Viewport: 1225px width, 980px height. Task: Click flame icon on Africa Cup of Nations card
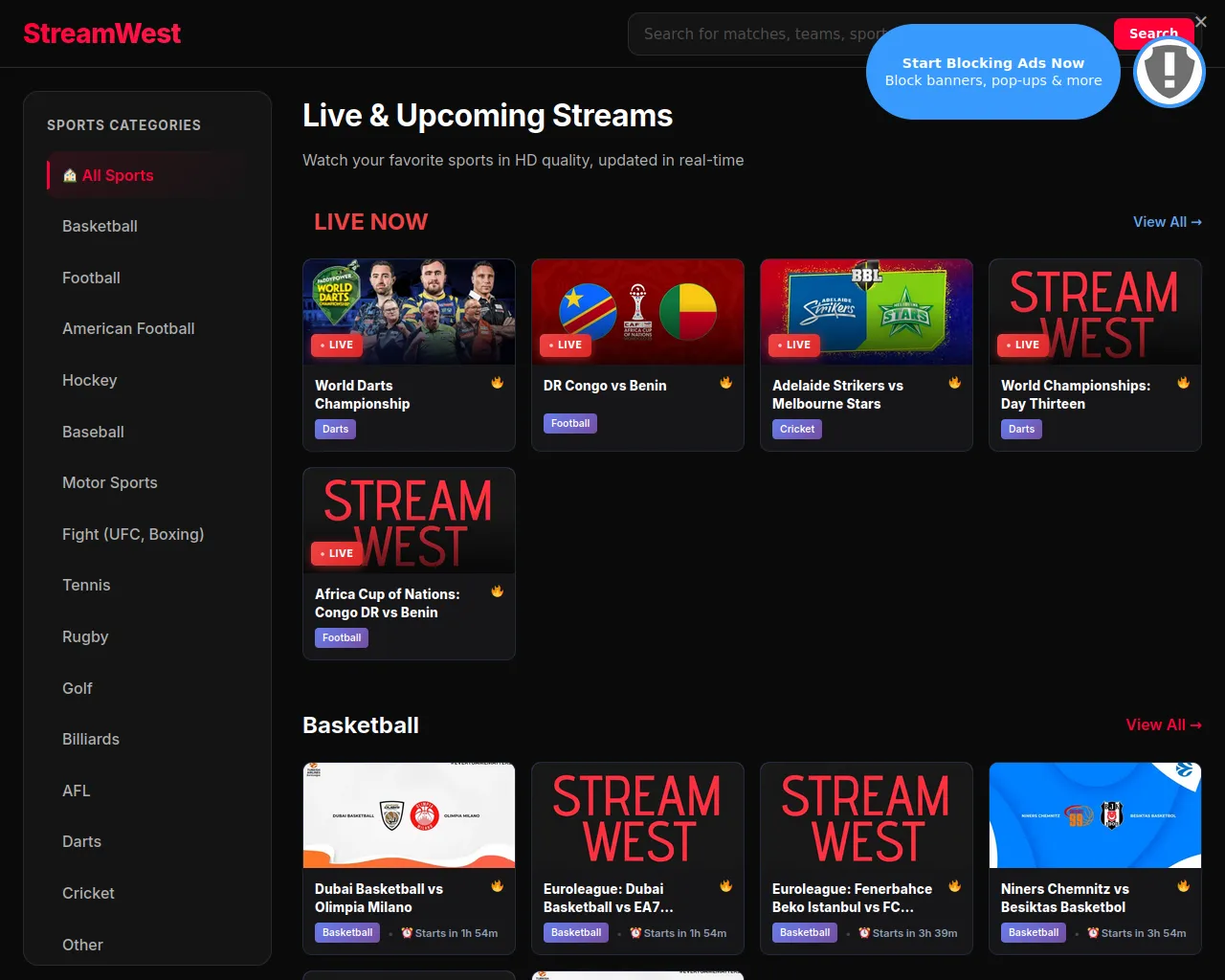(x=498, y=591)
